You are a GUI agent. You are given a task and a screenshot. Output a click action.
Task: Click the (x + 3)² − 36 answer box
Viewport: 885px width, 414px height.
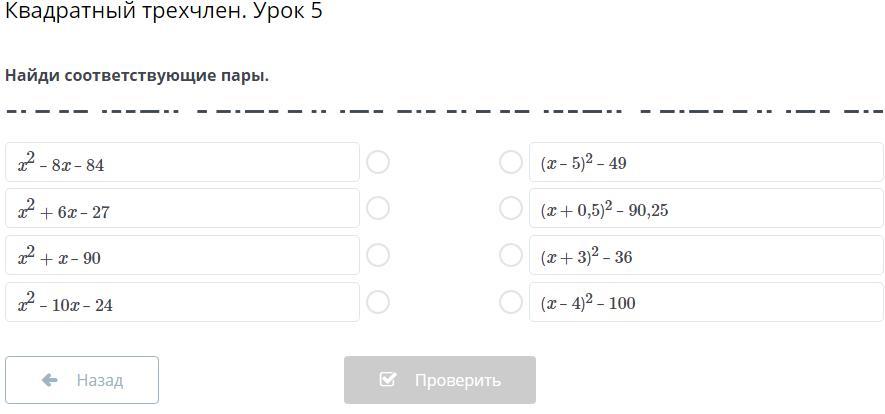pos(706,255)
